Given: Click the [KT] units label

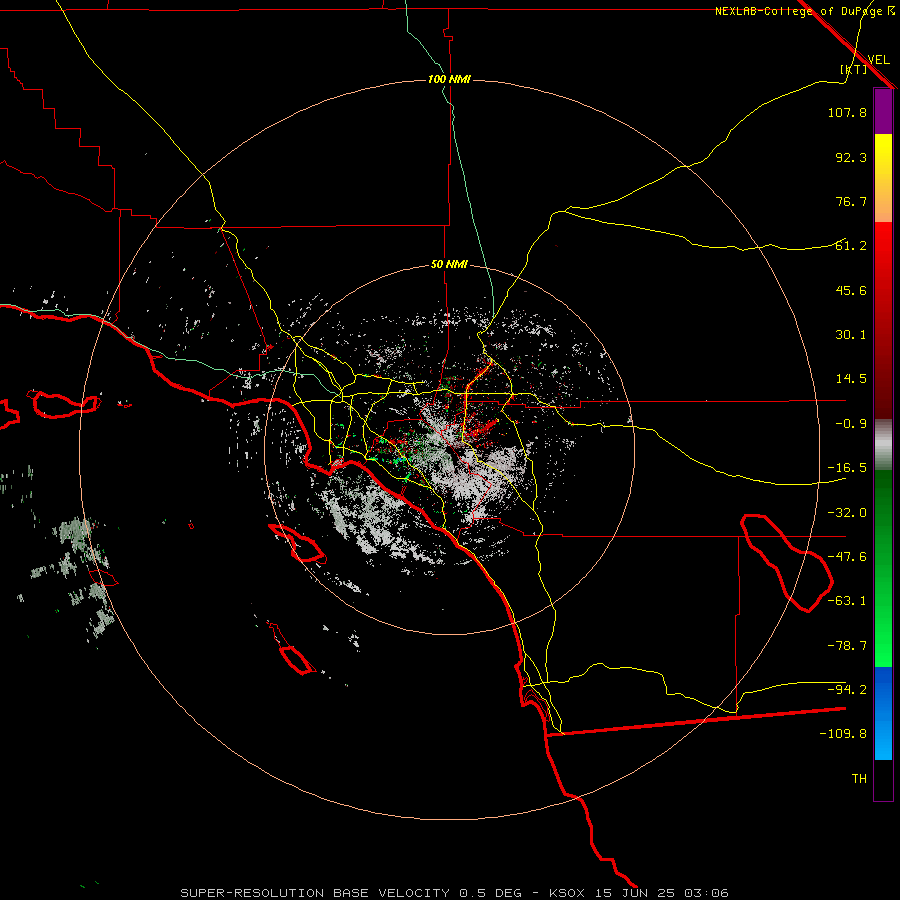Looking at the screenshot, I should click(854, 69).
